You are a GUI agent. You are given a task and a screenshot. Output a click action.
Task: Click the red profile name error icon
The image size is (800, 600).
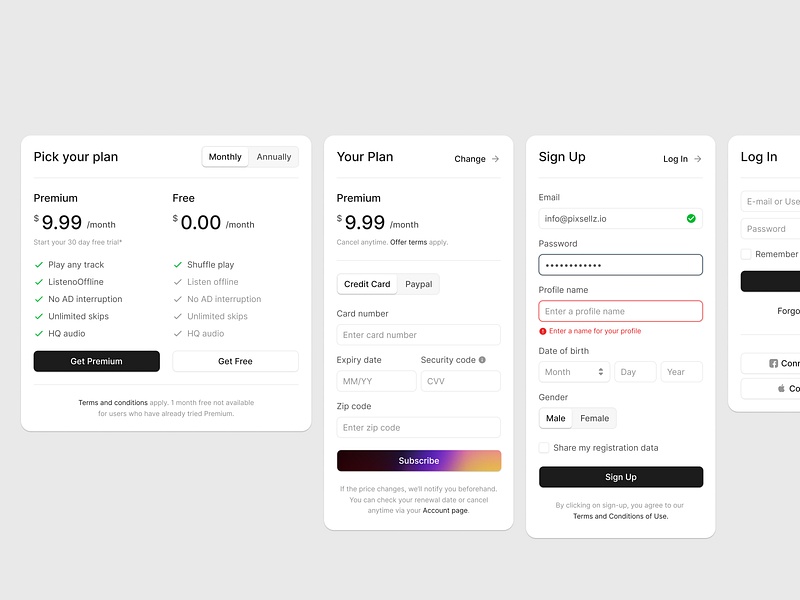pos(543,331)
